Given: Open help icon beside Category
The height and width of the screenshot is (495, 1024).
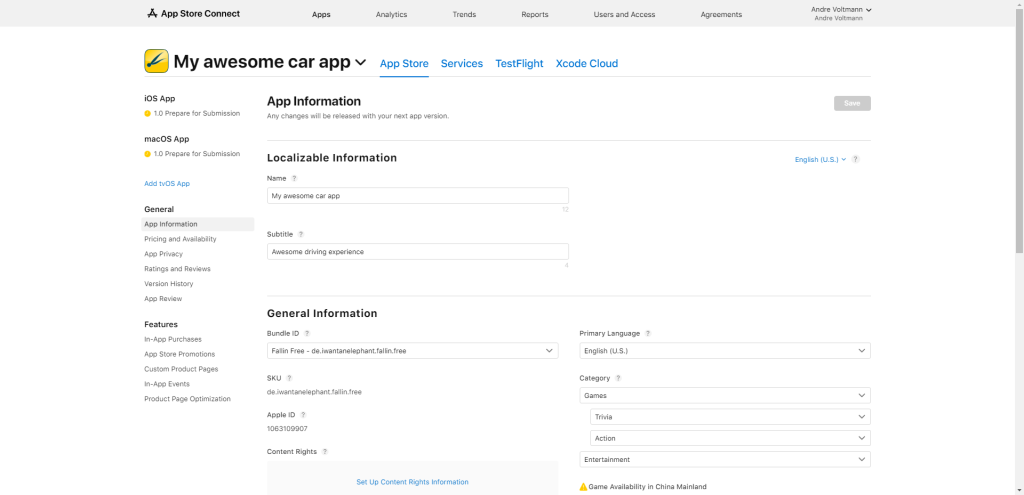Looking at the screenshot, I should pos(618,378).
